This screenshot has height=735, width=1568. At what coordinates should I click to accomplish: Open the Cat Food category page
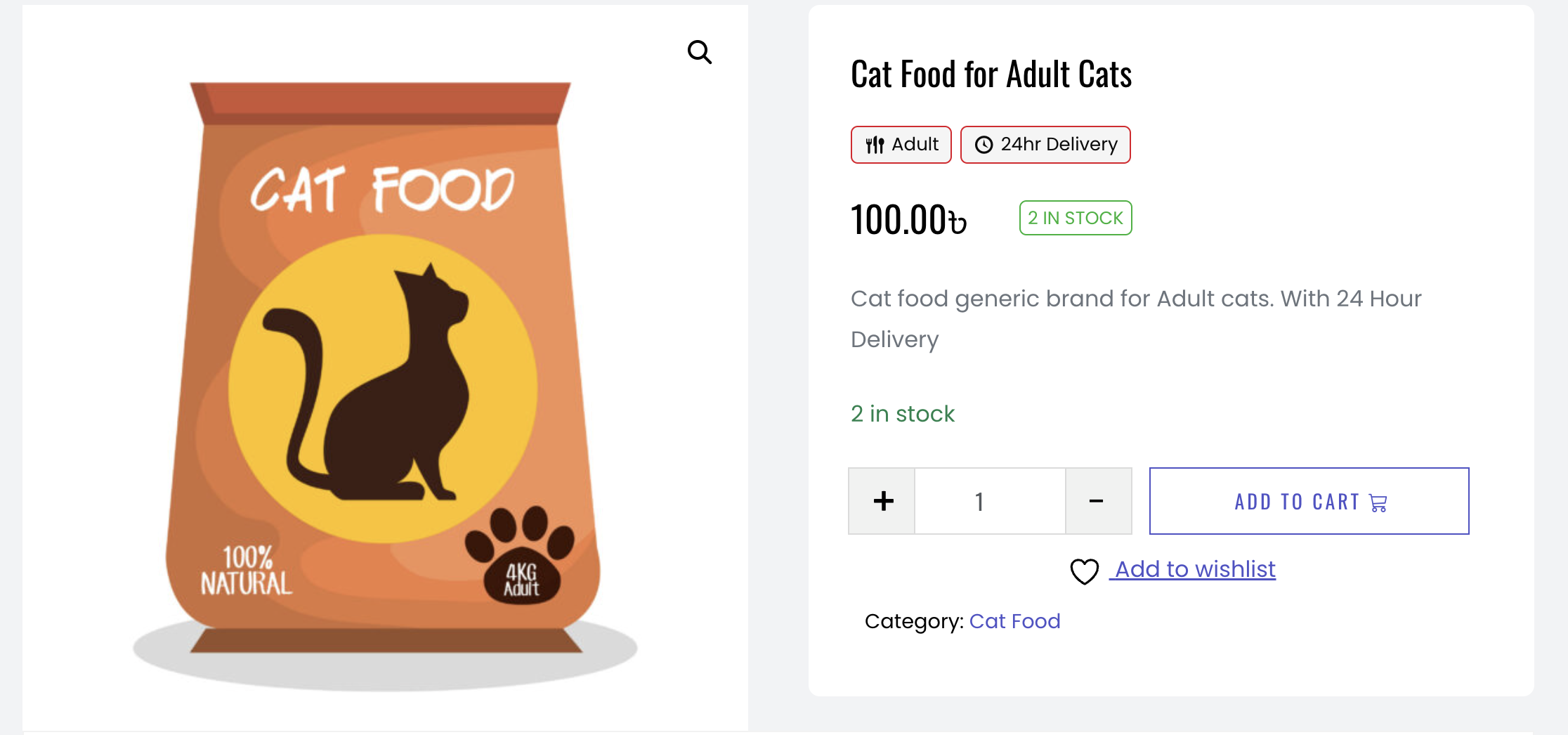tap(1015, 621)
